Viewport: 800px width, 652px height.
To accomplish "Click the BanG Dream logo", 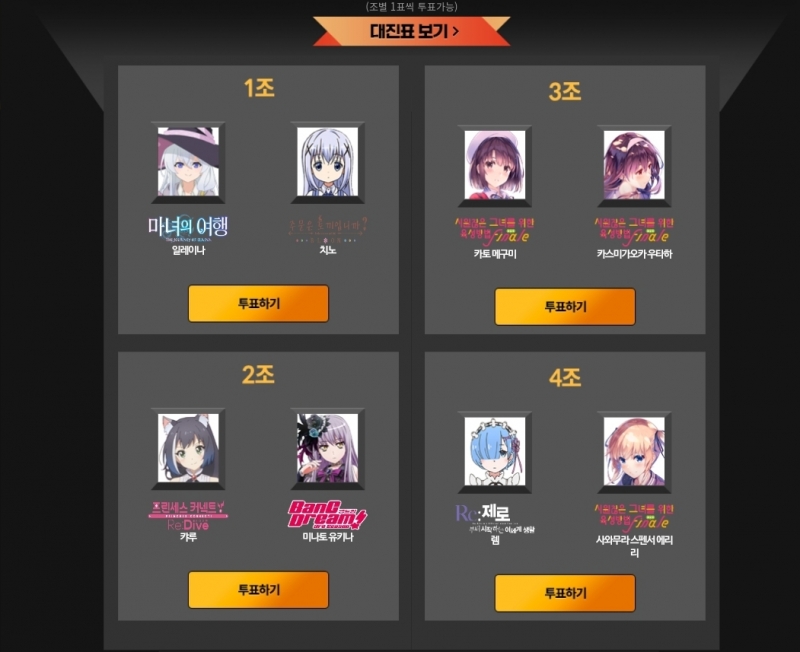I will [328, 514].
